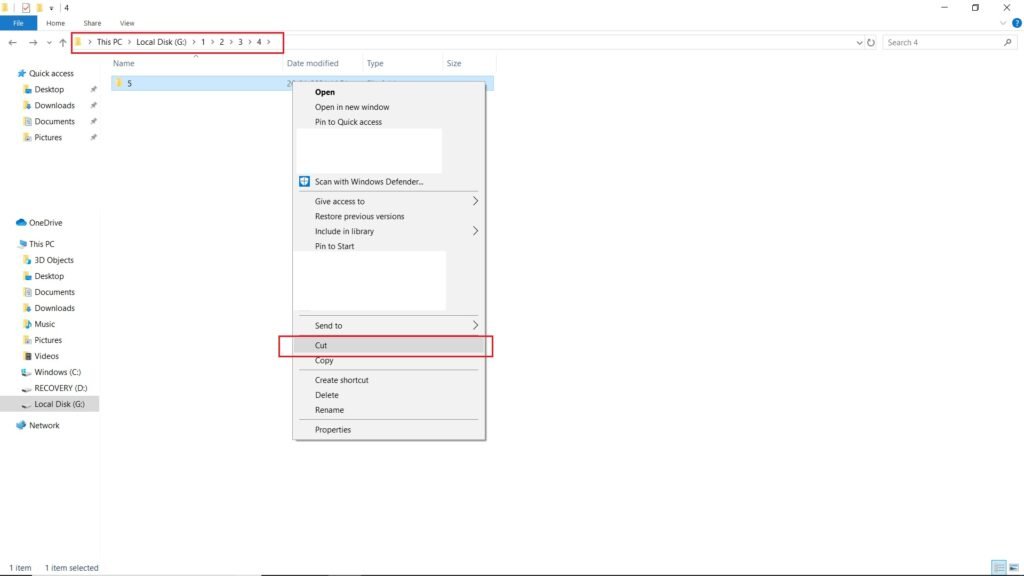Image resolution: width=1024 pixels, height=576 pixels.
Task: Sort by the Type column header
Action: click(375, 63)
